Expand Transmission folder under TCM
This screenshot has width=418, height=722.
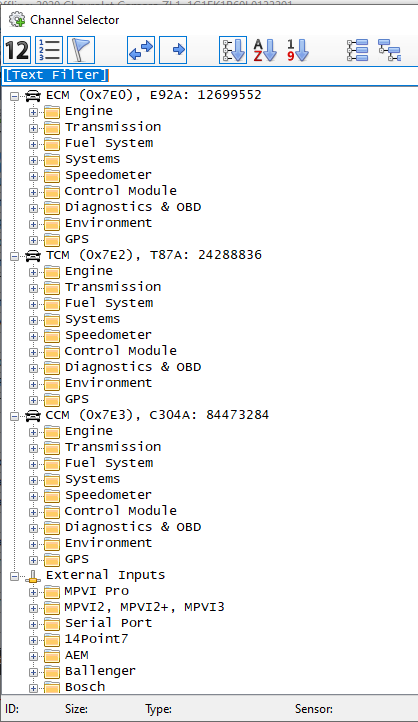(33, 288)
